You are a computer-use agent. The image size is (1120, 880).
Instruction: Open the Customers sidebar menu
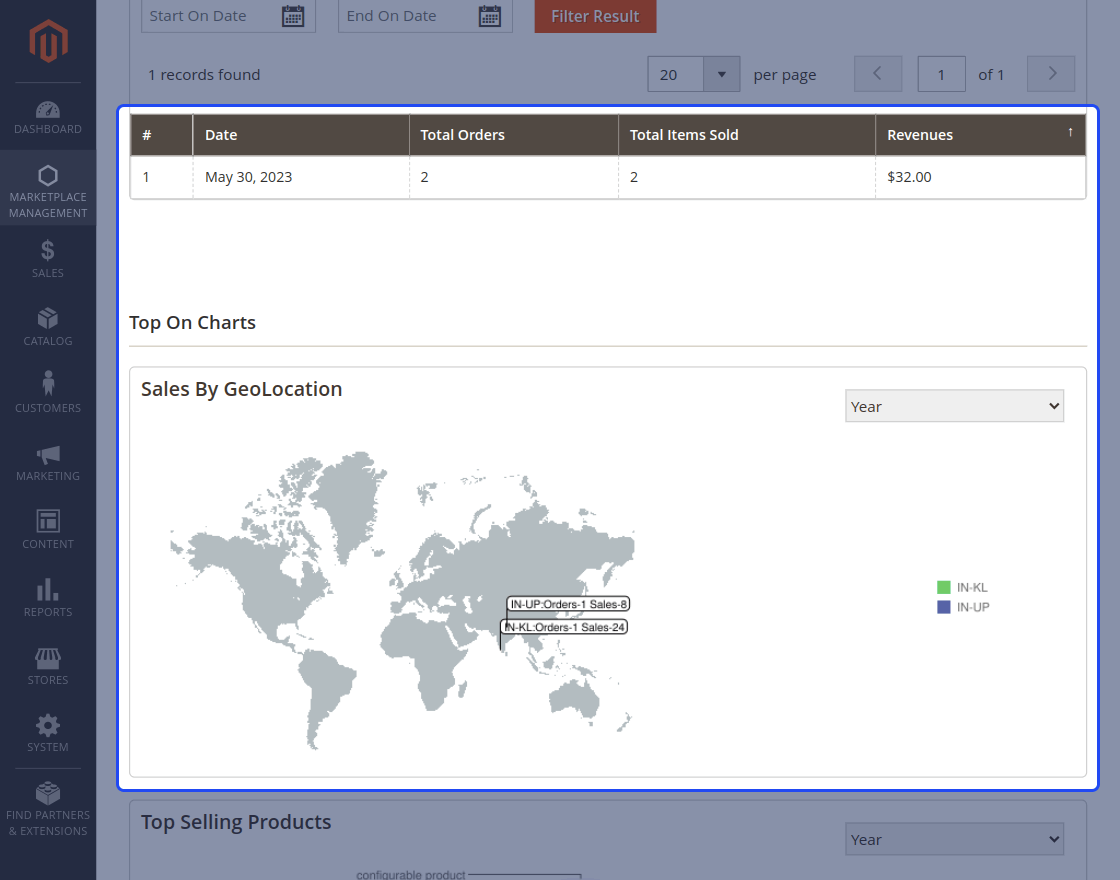click(48, 394)
